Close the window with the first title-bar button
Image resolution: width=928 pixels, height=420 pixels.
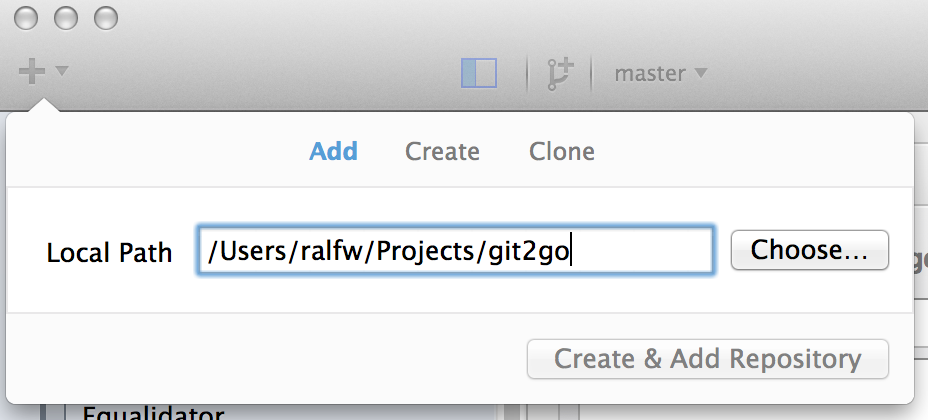pyautogui.click(x=25, y=18)
